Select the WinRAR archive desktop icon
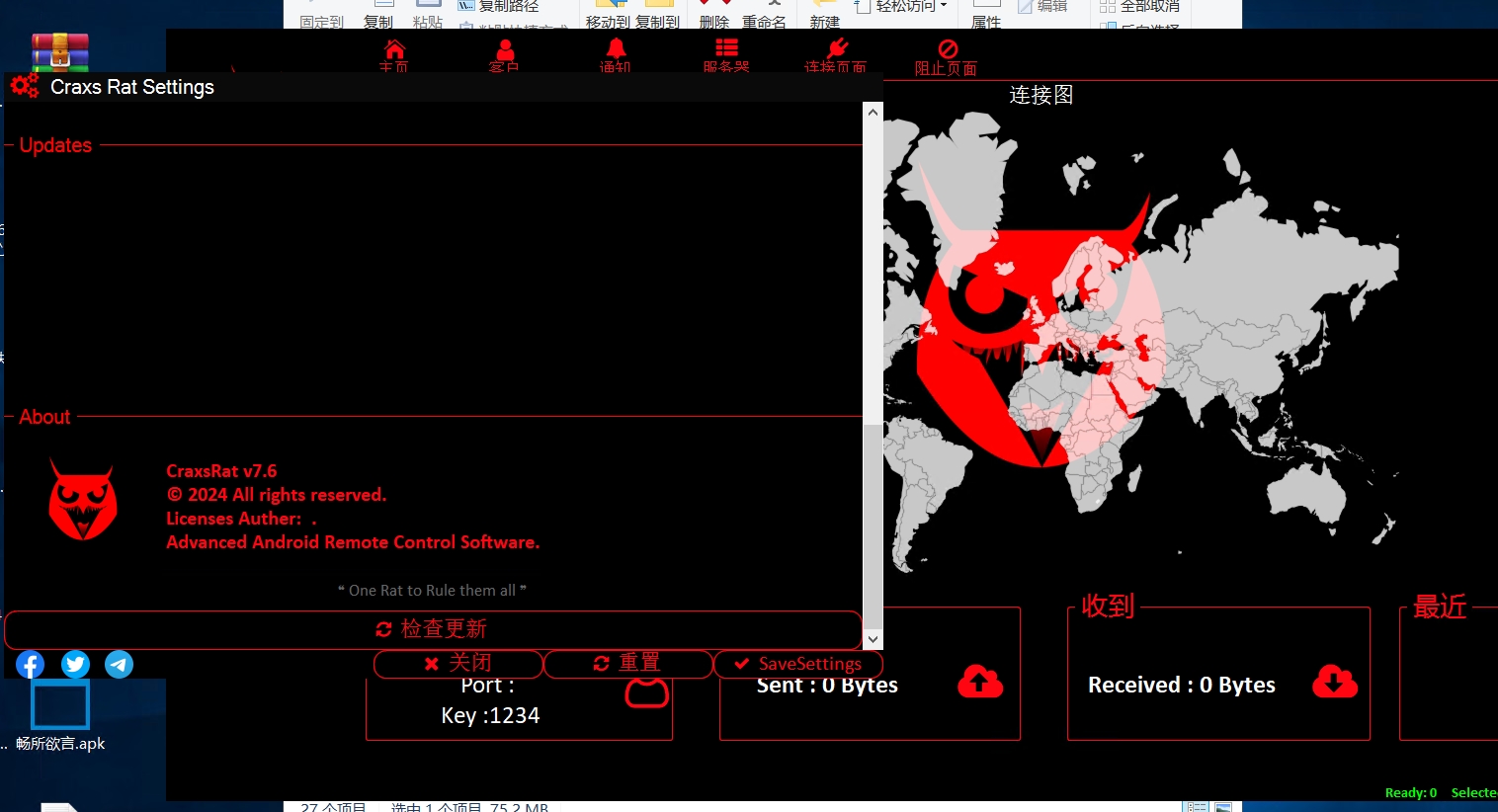Viewport: 1498px width, 812px height. pyautogui.click(x=60, y=52)
